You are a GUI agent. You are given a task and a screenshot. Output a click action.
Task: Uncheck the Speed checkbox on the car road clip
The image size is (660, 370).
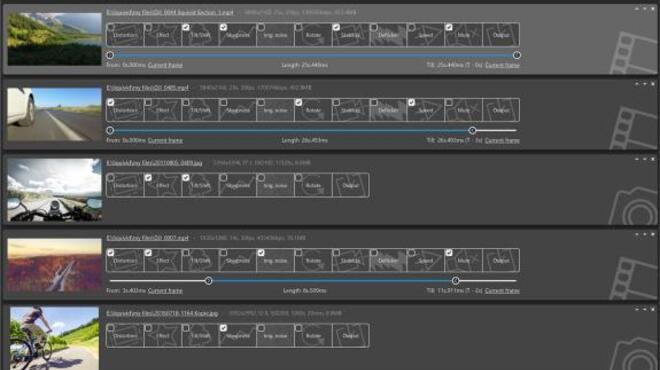(411, 102)
